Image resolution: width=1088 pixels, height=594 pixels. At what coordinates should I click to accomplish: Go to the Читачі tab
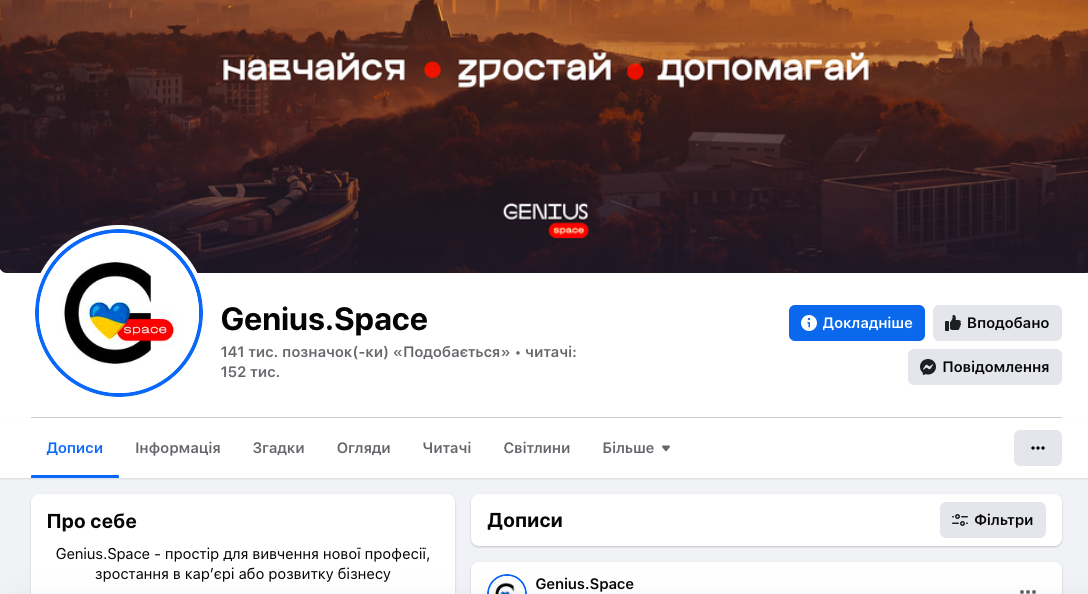click(x=447, y=448)
